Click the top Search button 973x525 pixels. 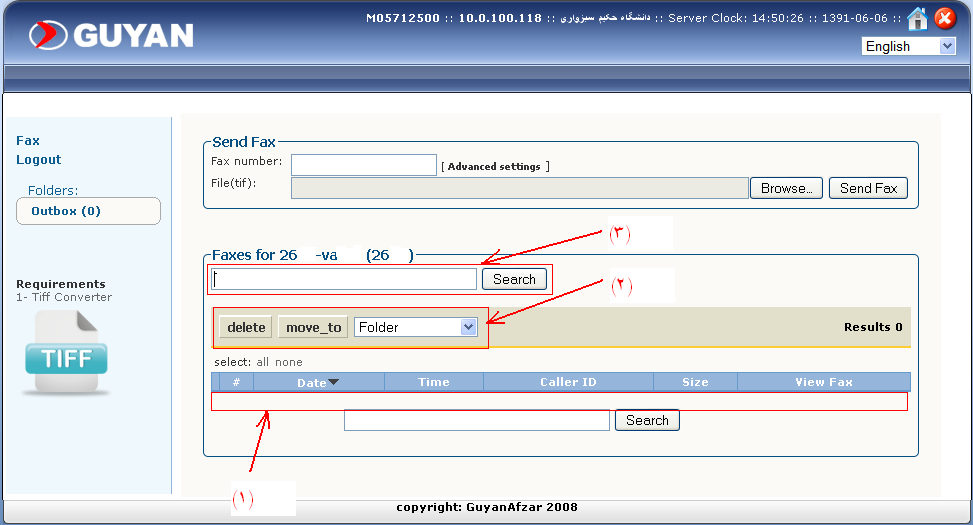(514, 279)
